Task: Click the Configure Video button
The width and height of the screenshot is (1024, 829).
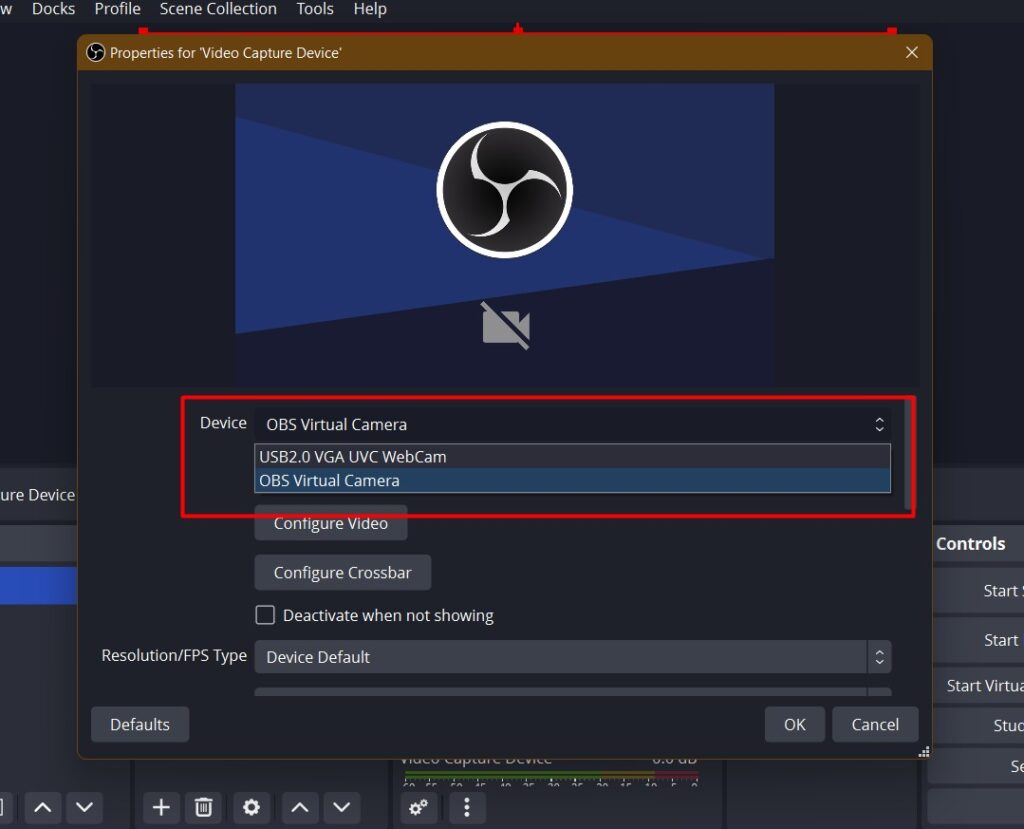Action: (331, 523)
